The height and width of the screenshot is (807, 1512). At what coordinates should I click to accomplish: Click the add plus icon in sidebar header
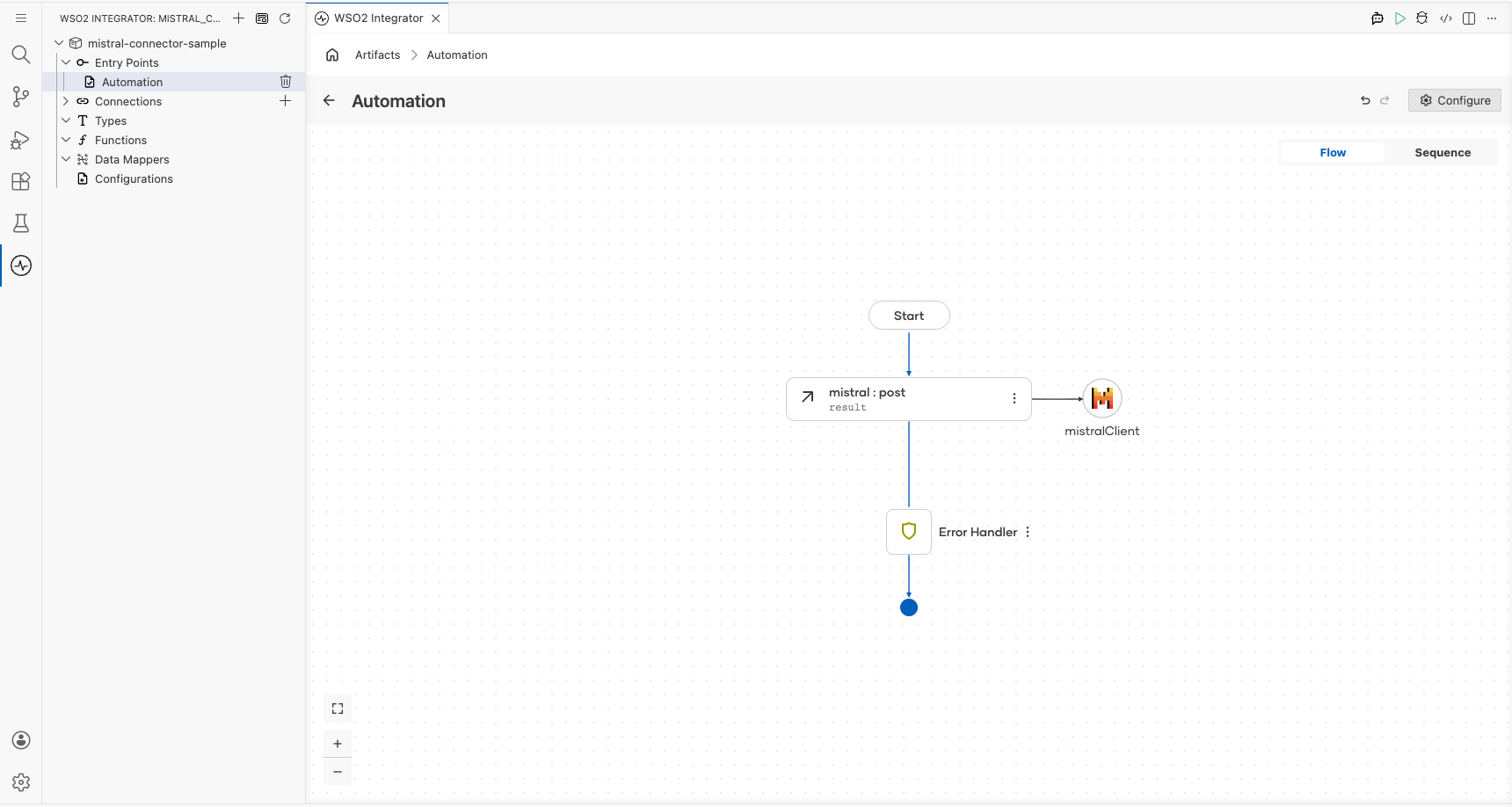point(238,18)
